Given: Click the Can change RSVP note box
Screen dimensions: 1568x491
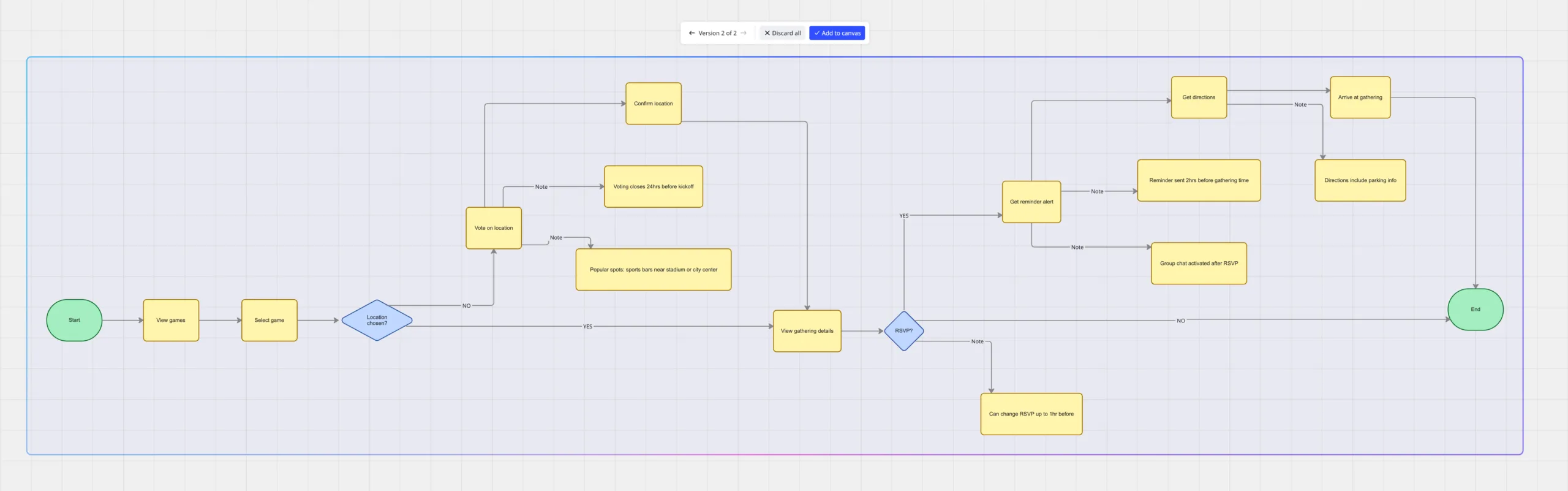Looking at the screenshot, I should tap(1031, 414).
